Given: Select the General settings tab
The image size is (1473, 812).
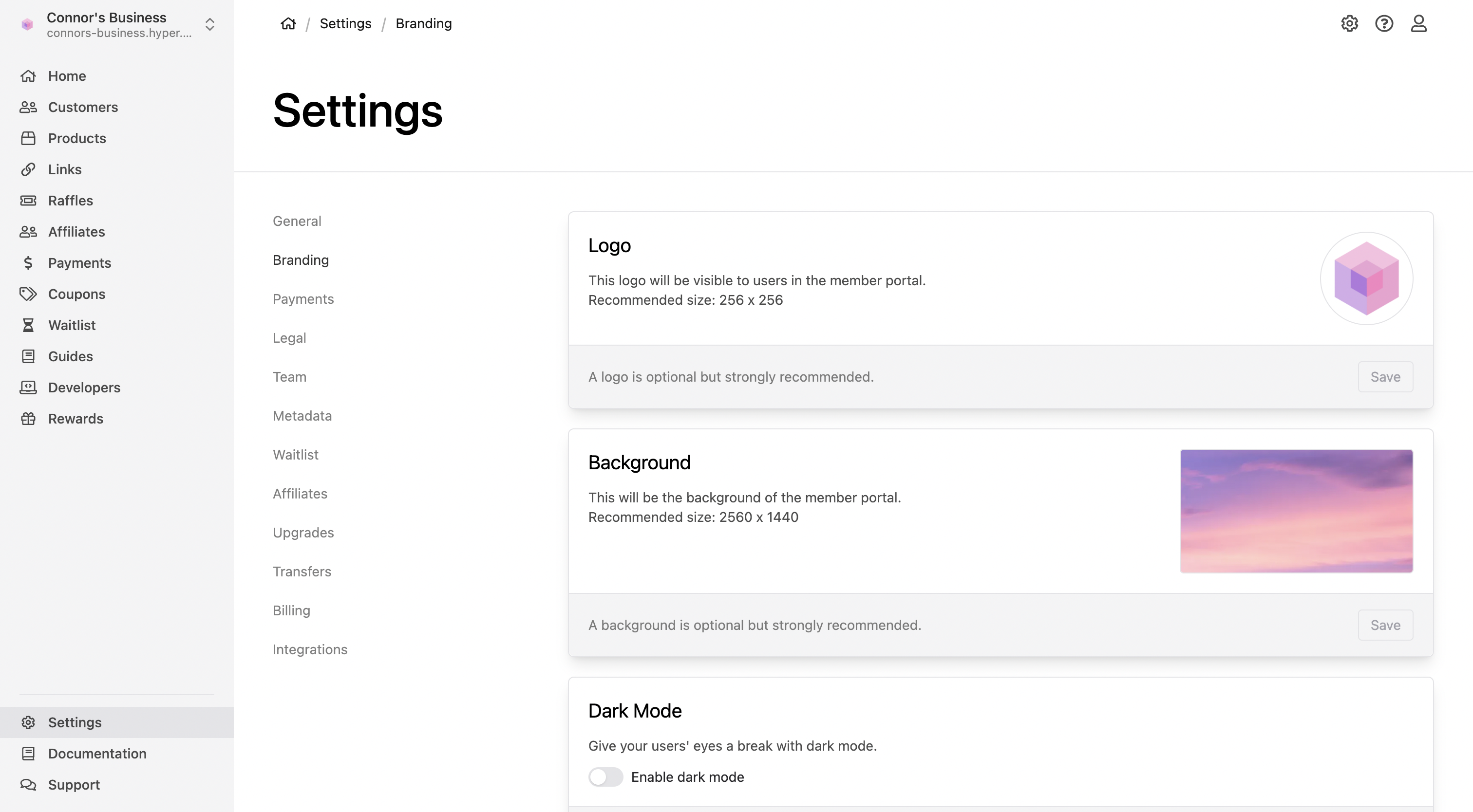Looking at the screenshot, I should pos(297,221).
